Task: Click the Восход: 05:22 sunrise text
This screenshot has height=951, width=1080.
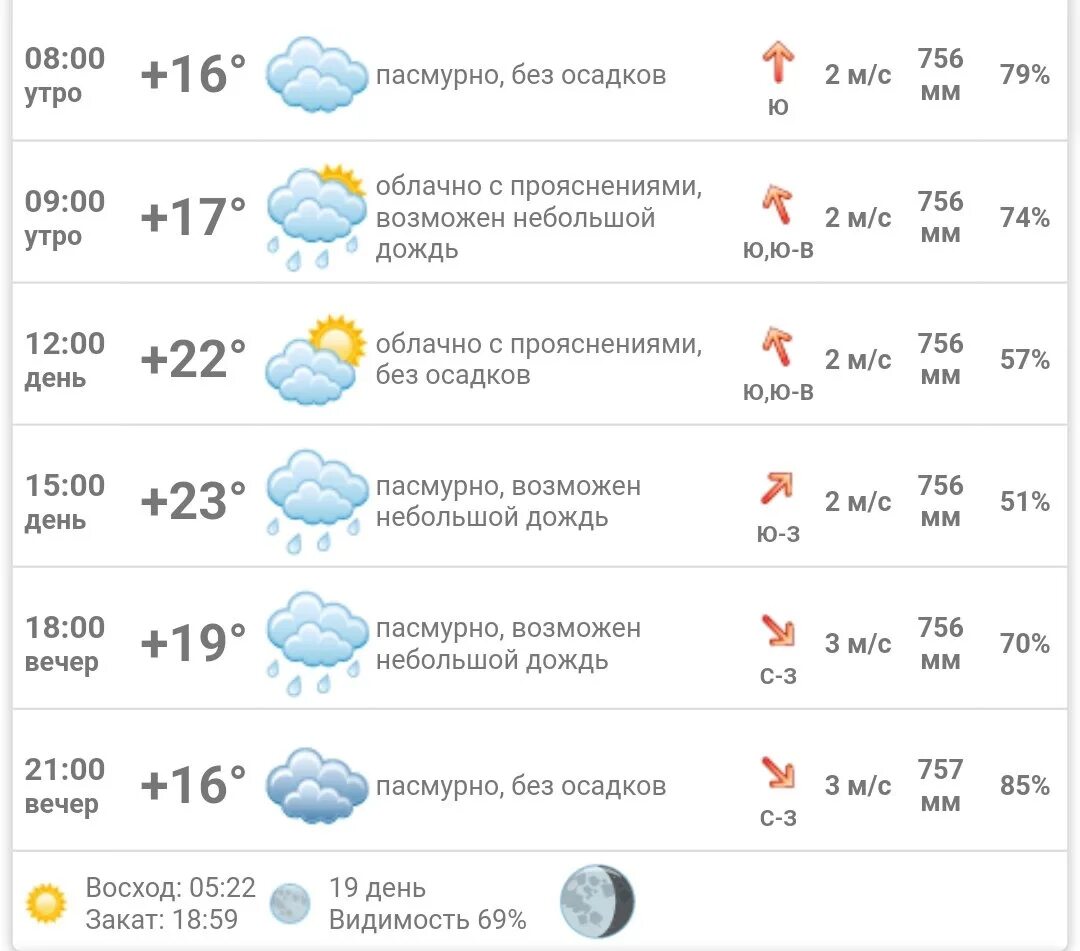Action: [x=171, y=888]
